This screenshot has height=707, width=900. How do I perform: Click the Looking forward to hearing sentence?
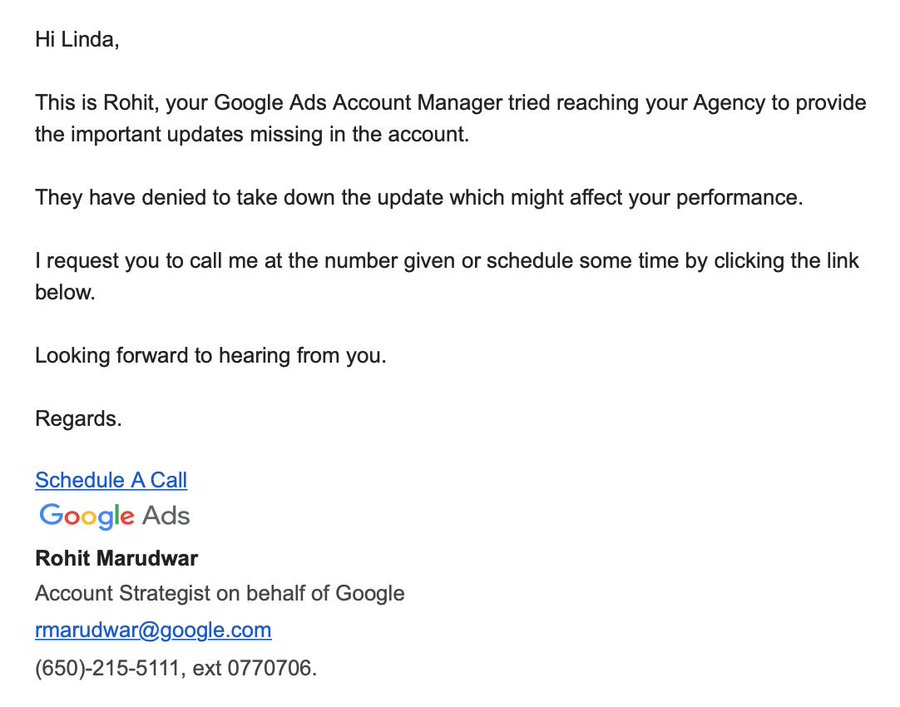click(x=211, y=356)
